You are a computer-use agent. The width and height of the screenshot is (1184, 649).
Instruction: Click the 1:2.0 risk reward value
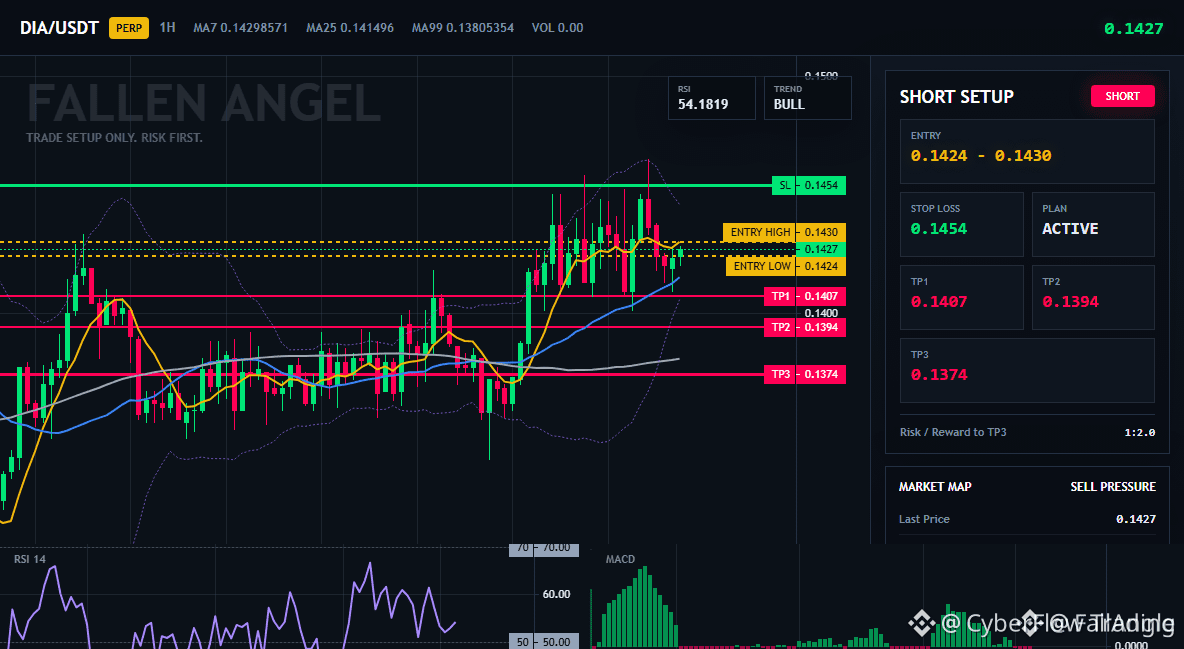[x=1139, y=433]
